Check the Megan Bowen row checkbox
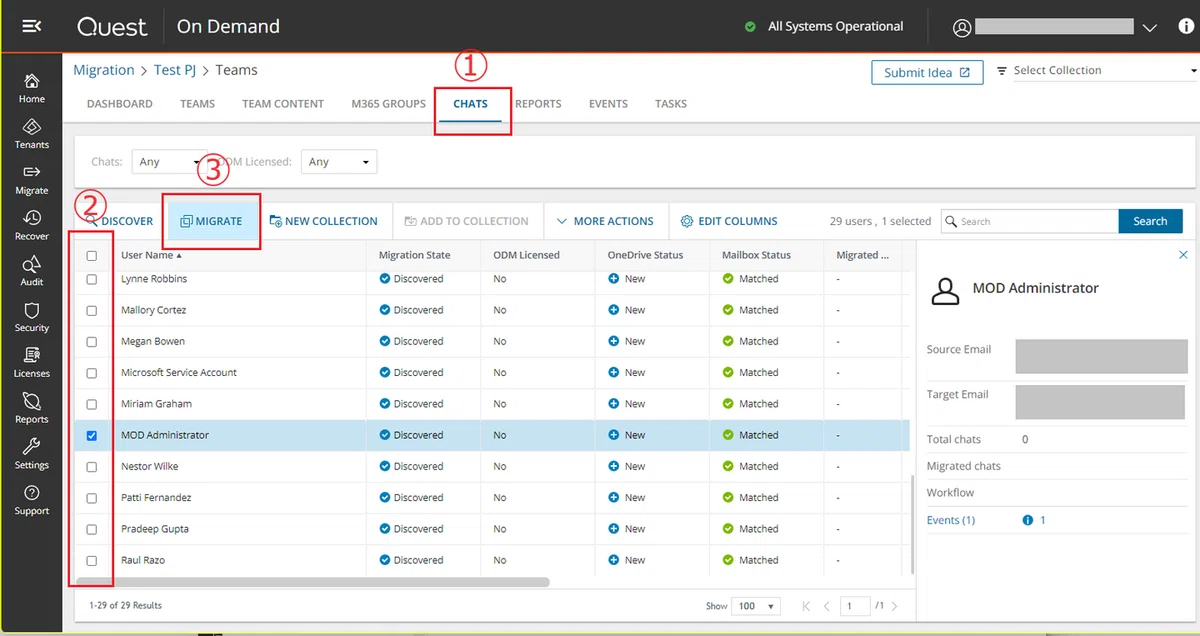The height and width of the screenshot is (636, 1200). [x=92, y=342]
